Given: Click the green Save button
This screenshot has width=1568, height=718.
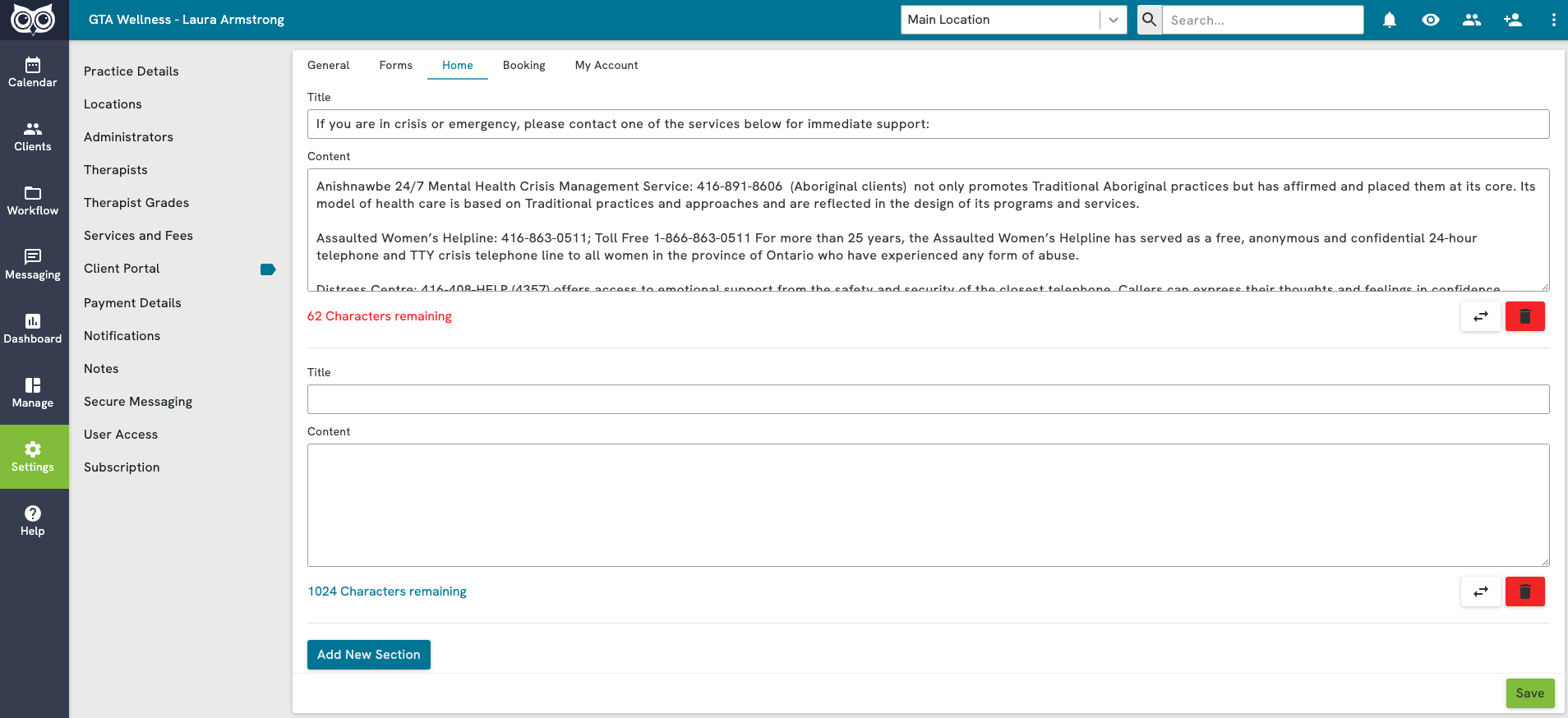Looking at the screenshot, I should [x=1530, y=693].
